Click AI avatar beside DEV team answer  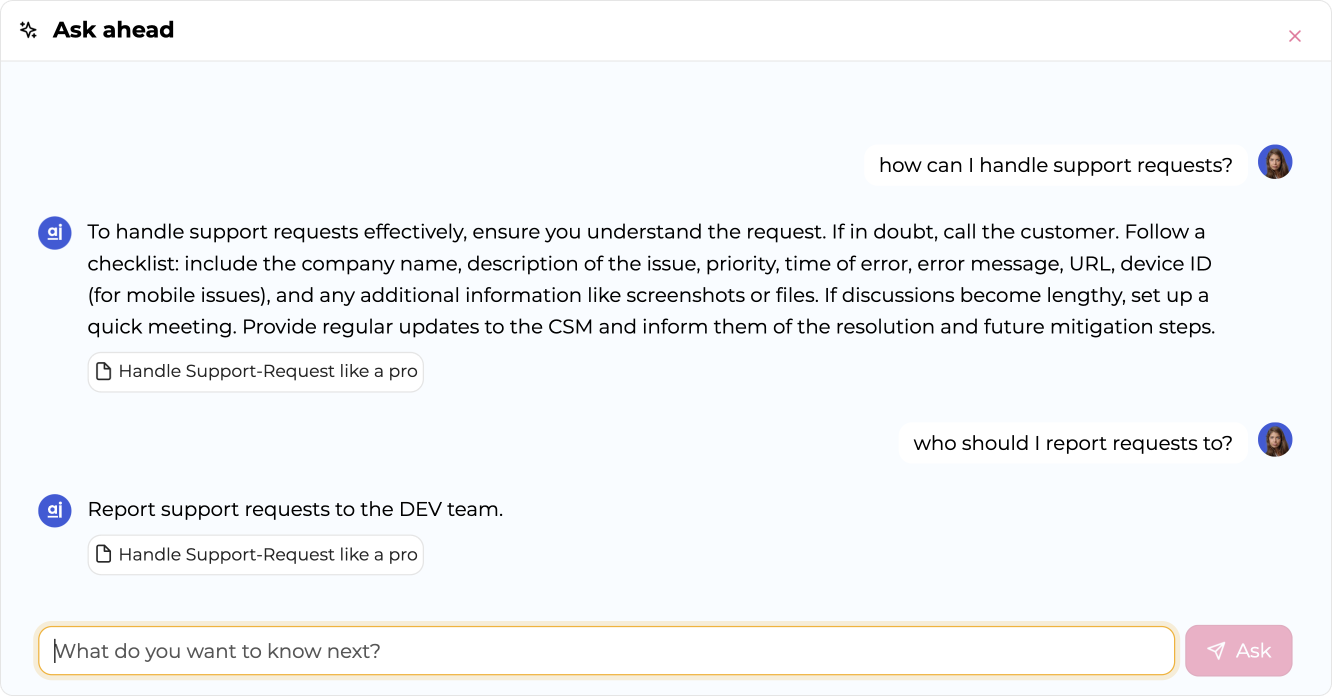55,510
